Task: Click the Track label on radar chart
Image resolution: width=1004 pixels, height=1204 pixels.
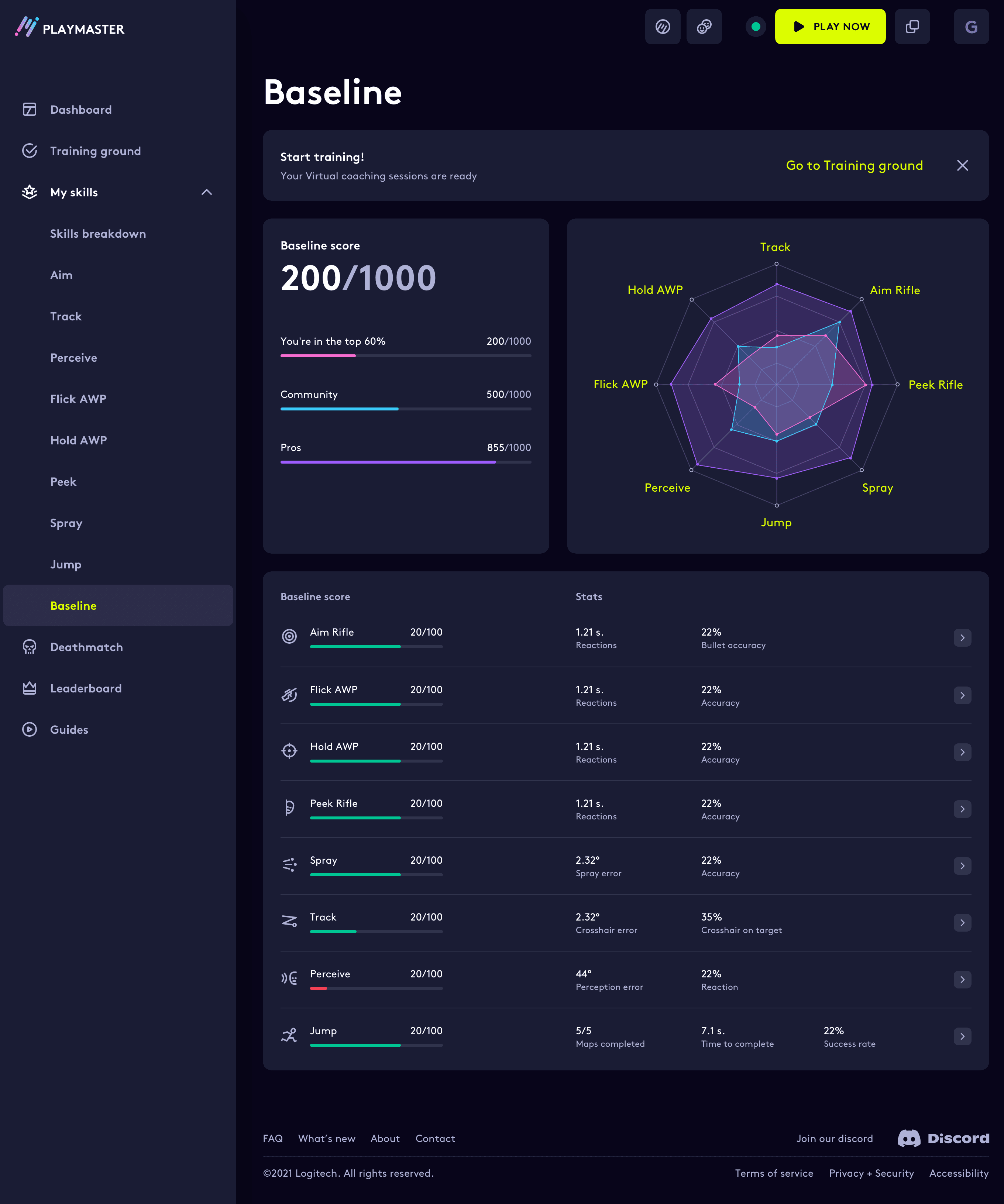Action: (775, 247)
